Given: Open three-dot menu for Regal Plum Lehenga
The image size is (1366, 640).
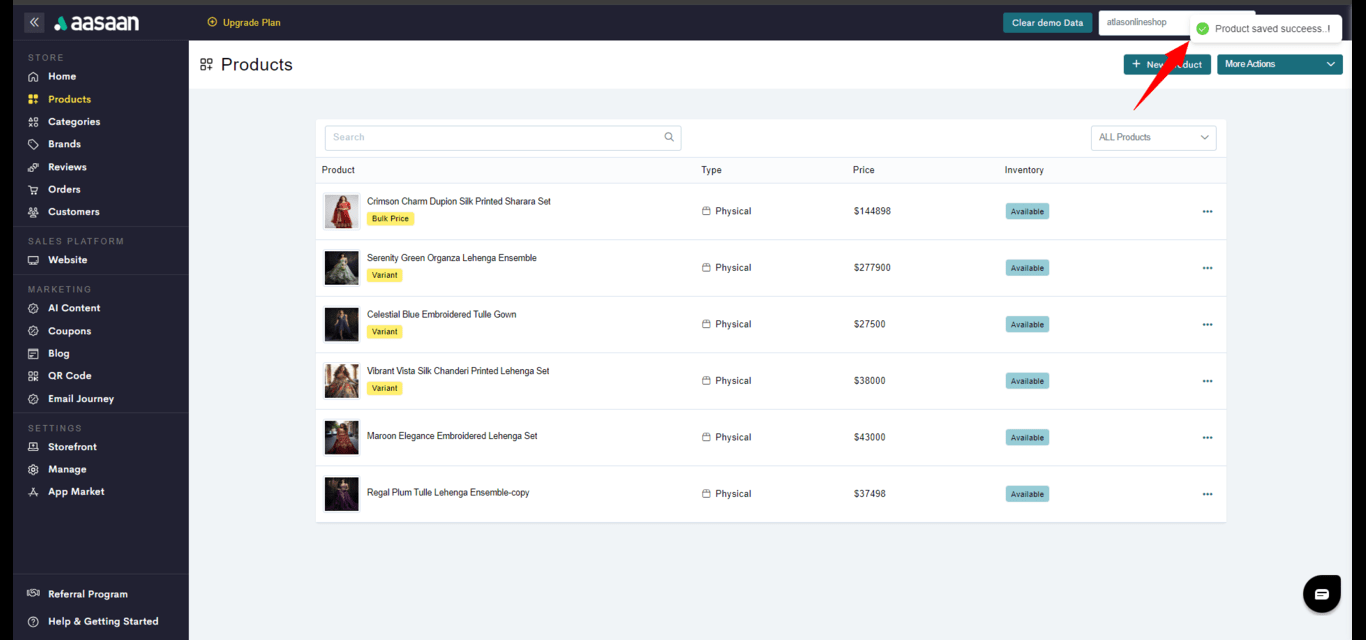Looking at the screenshot, I should click(x=1207, y=494).
